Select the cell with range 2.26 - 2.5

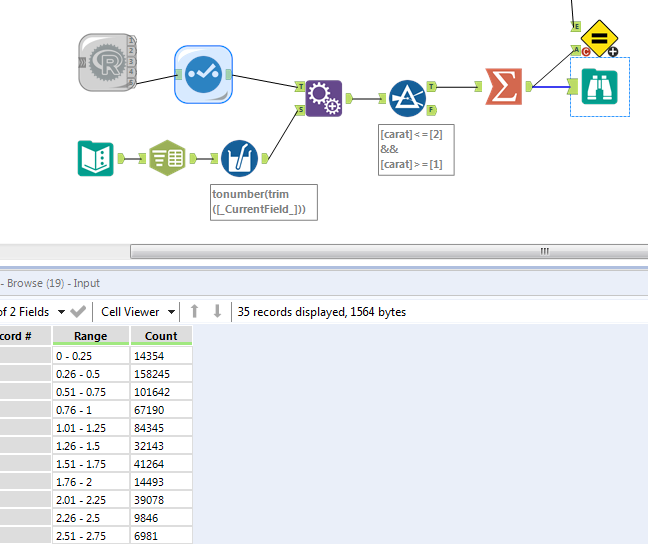(91, 518)
